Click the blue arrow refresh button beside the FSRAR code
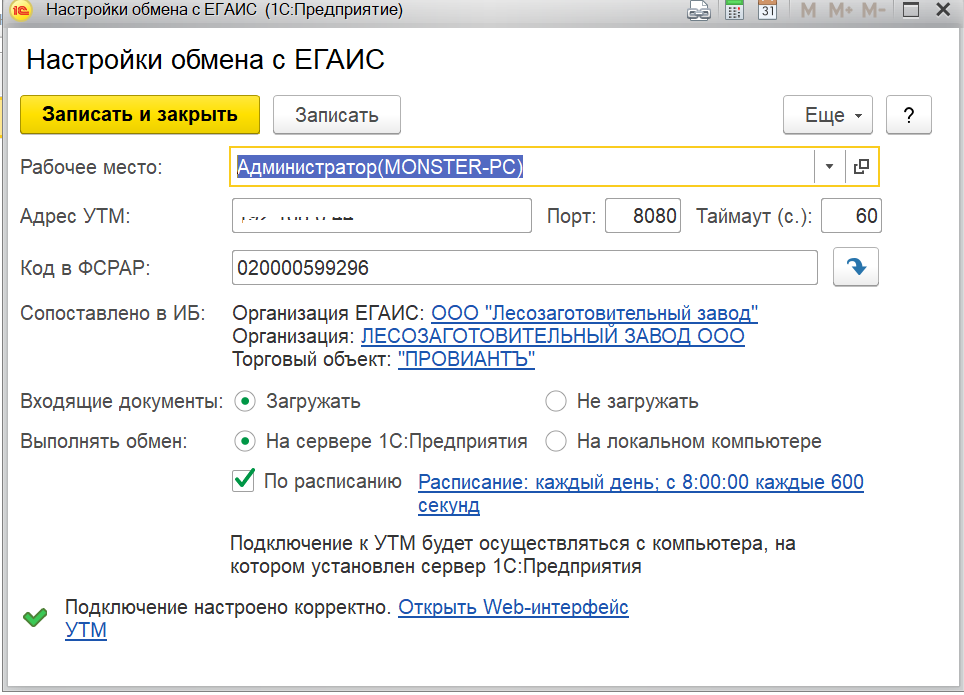 pos(856,267)
